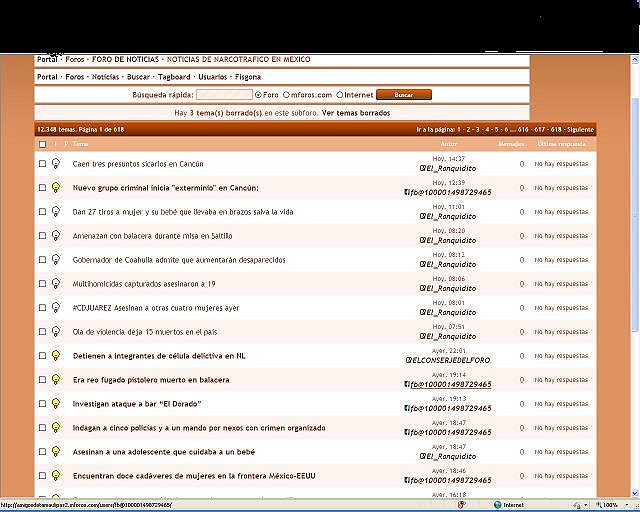Open the zoom level dropdown arrow in status bar
640x512 pixels.
(x=627, y=505)
